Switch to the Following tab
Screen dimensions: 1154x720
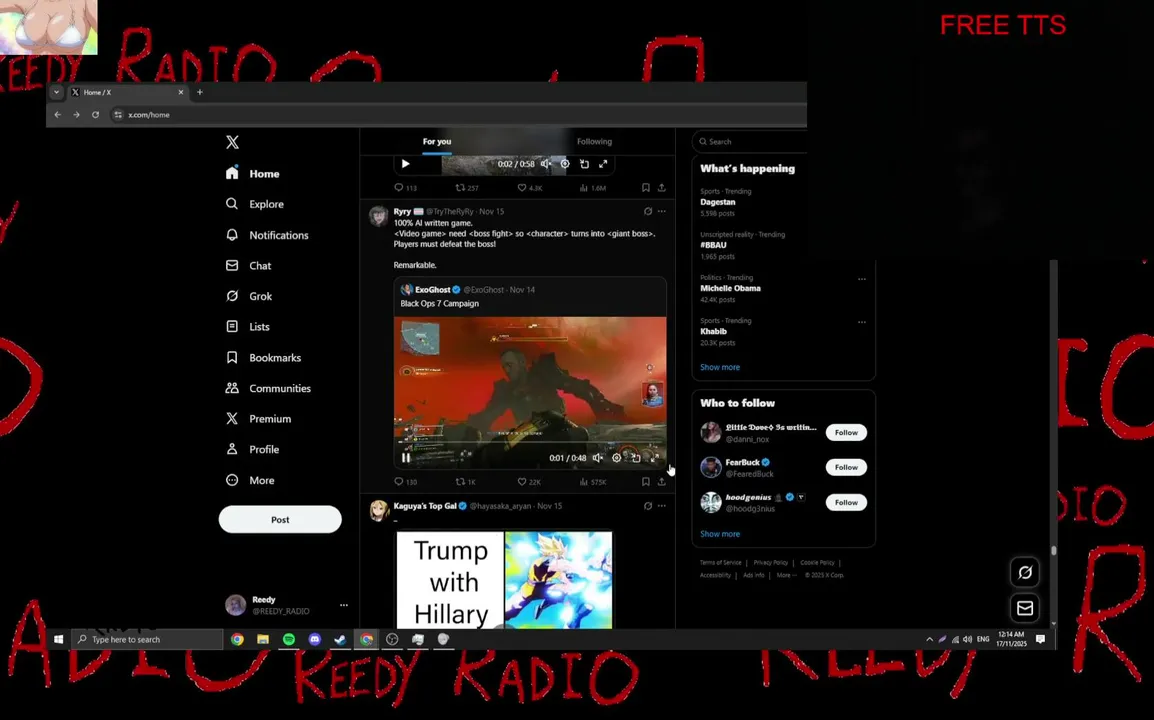[x=595, y=141]
